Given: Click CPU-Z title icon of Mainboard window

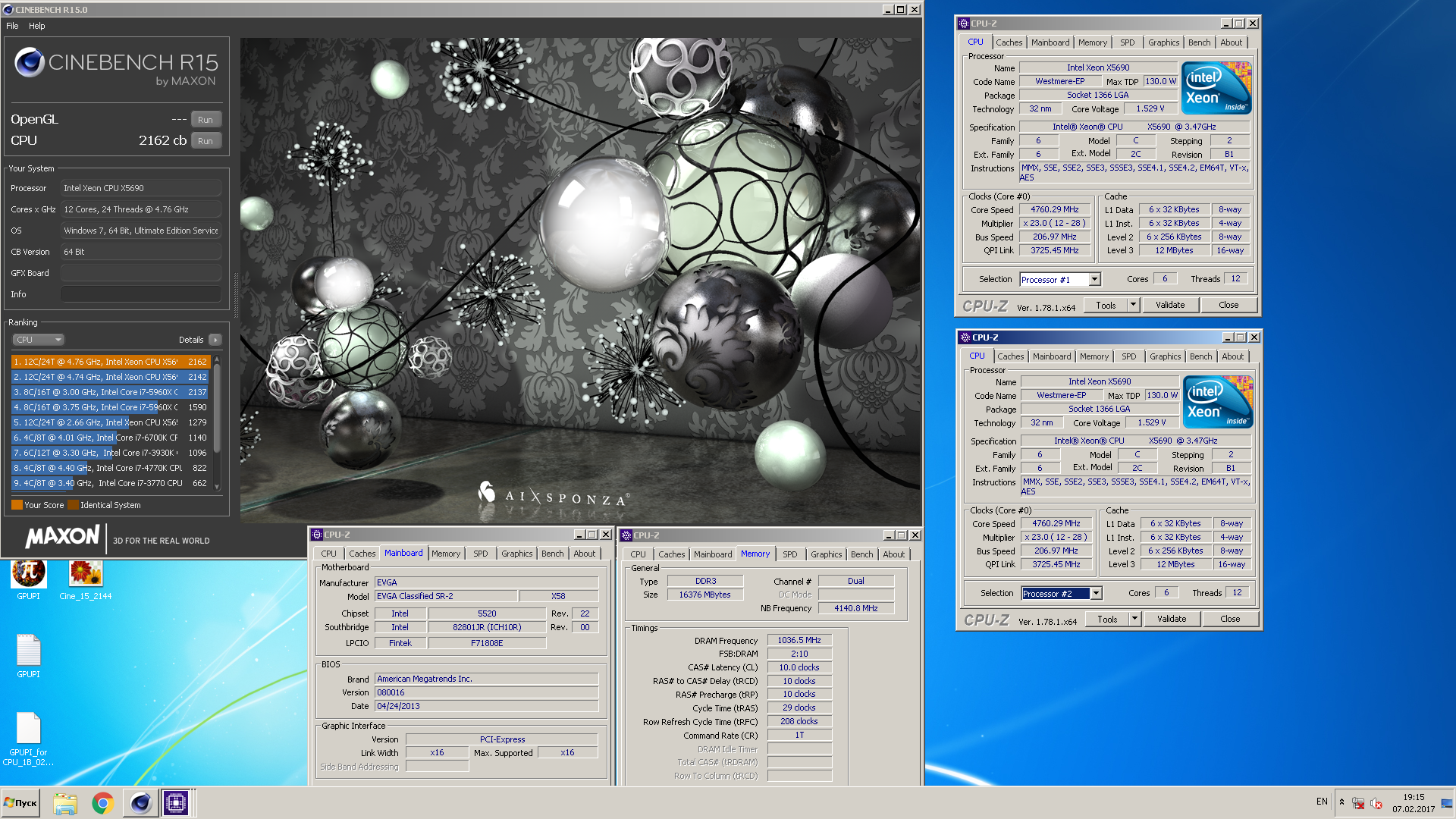Looking at the screenshot, I should coord(317,535).
